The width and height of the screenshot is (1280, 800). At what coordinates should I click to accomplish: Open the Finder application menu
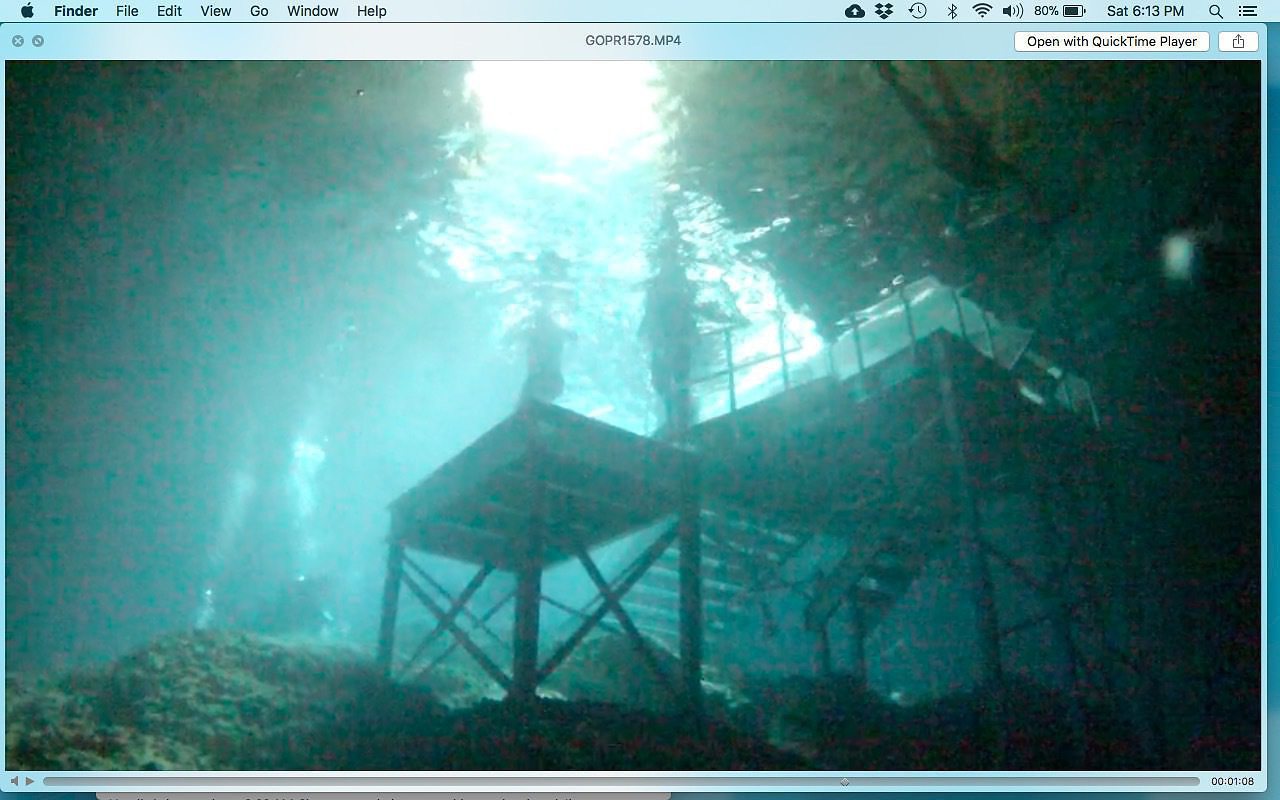pyautogui.click(x=76, y=11)
